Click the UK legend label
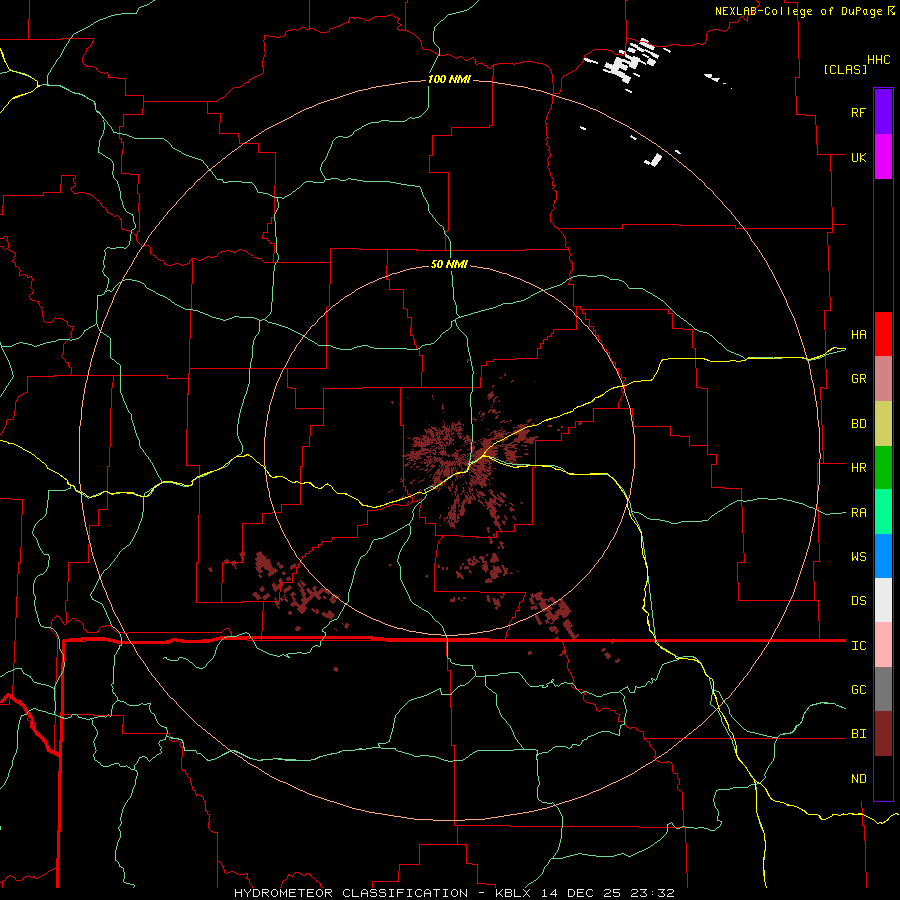Image resolution: width=900 pixels, height=900 pixels. point(858,157)
